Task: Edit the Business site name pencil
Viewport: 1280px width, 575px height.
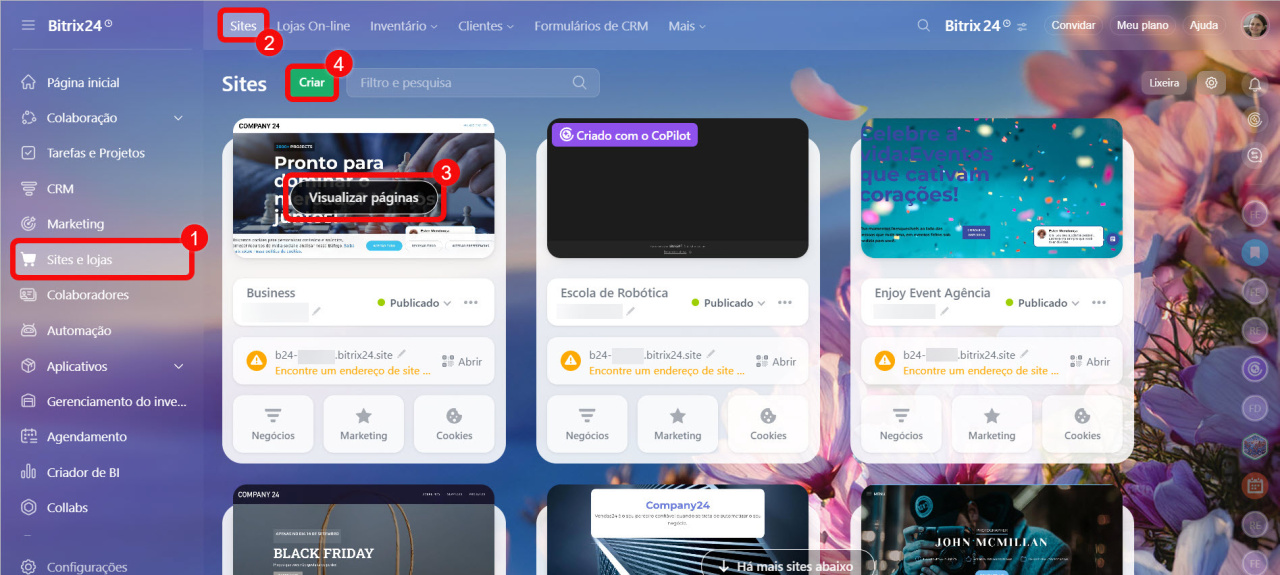Action: (x=316, y=311)
